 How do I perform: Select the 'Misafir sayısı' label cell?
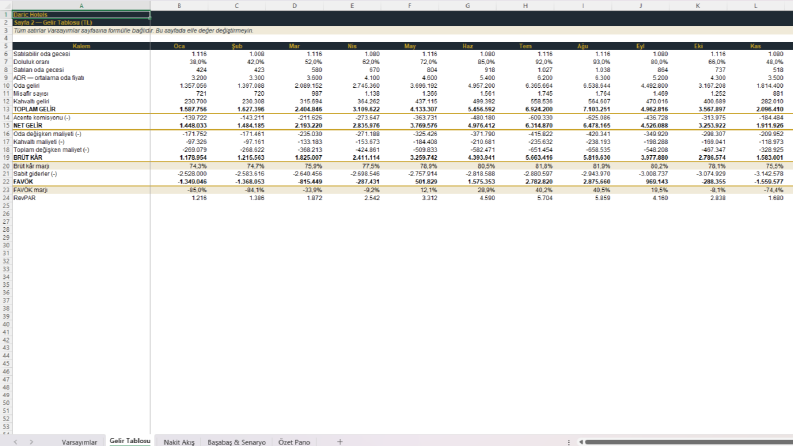coord(81,94)
